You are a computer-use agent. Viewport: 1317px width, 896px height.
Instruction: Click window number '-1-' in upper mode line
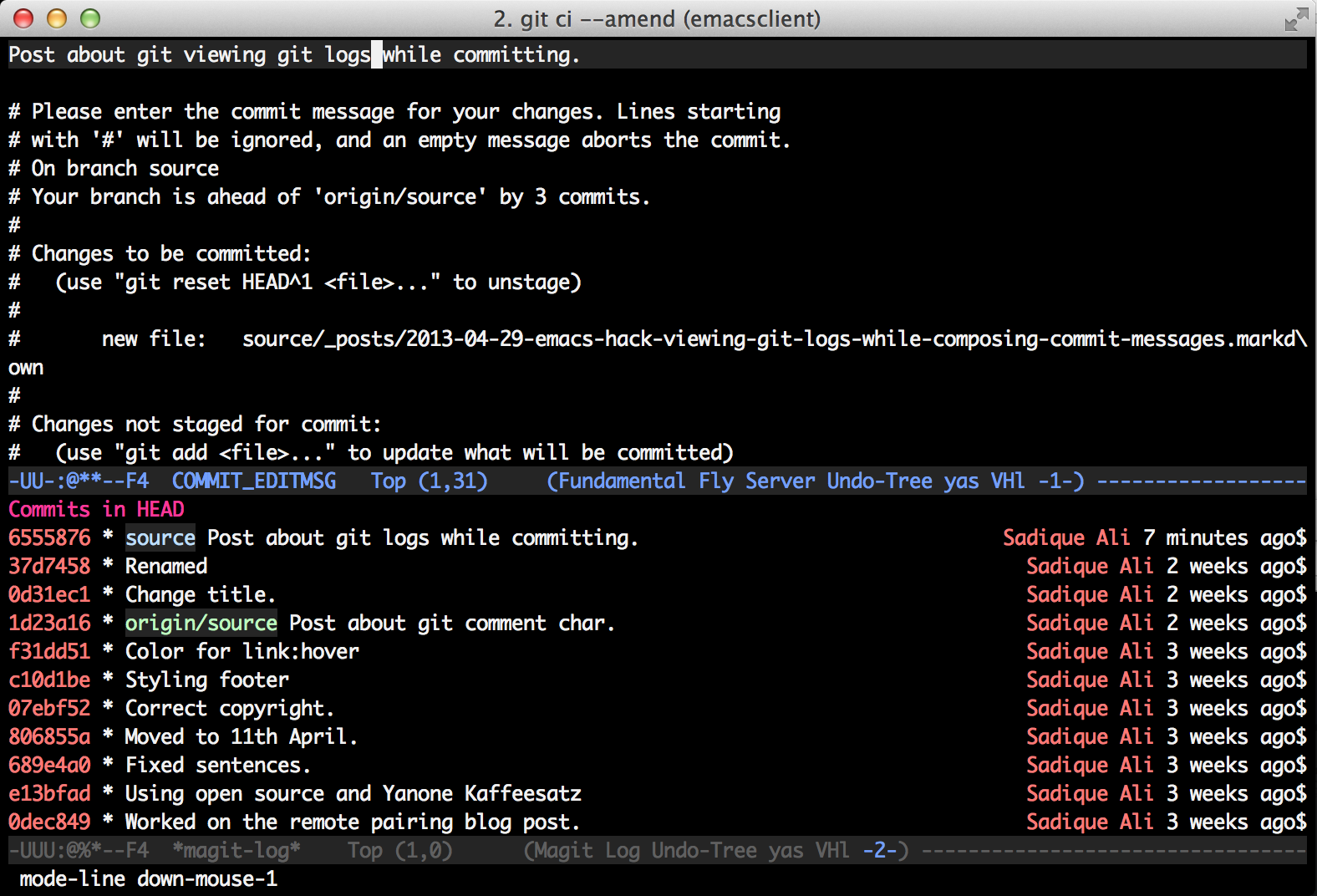[1055, 481]
